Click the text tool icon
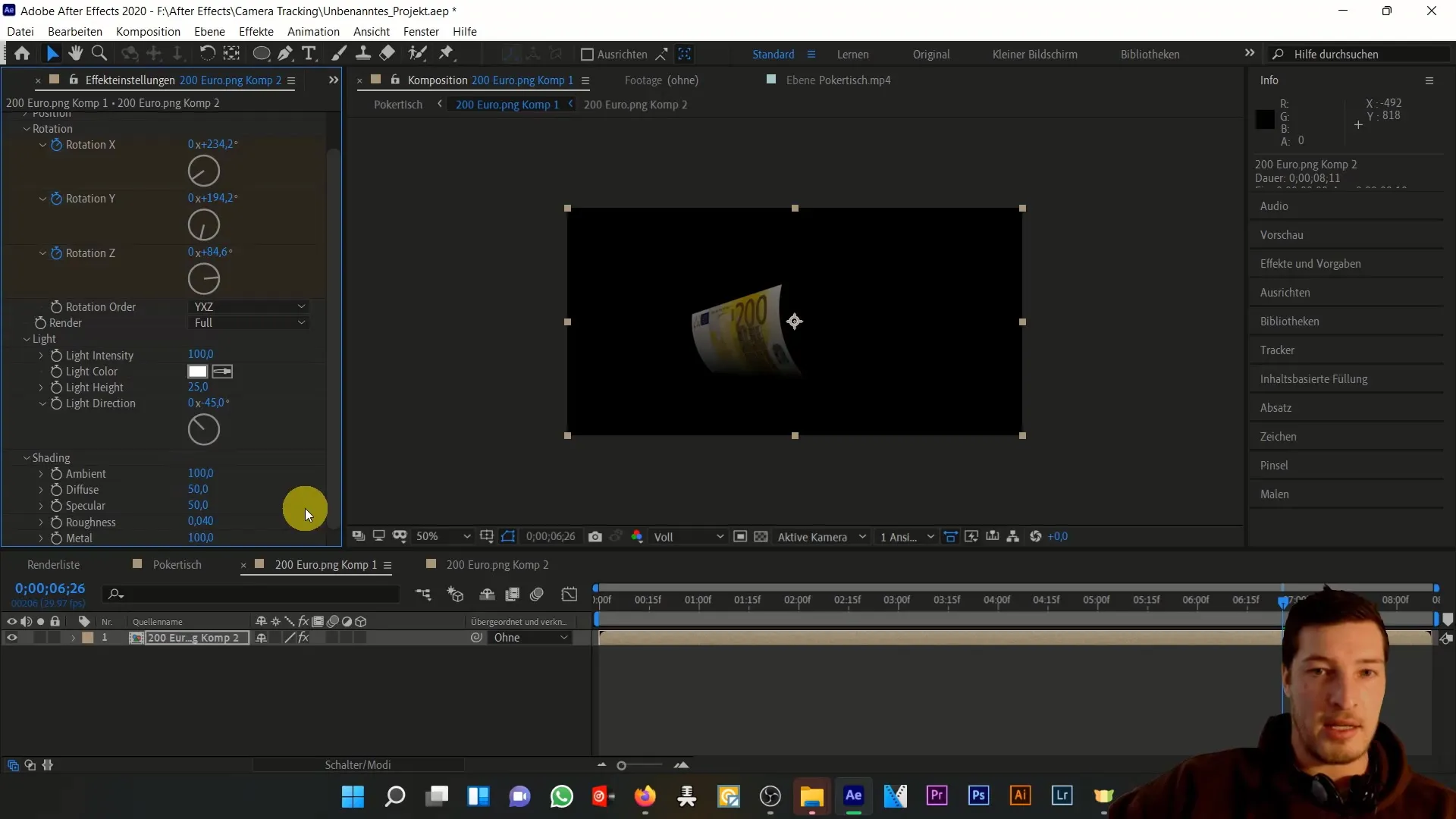 coord(310,54)
